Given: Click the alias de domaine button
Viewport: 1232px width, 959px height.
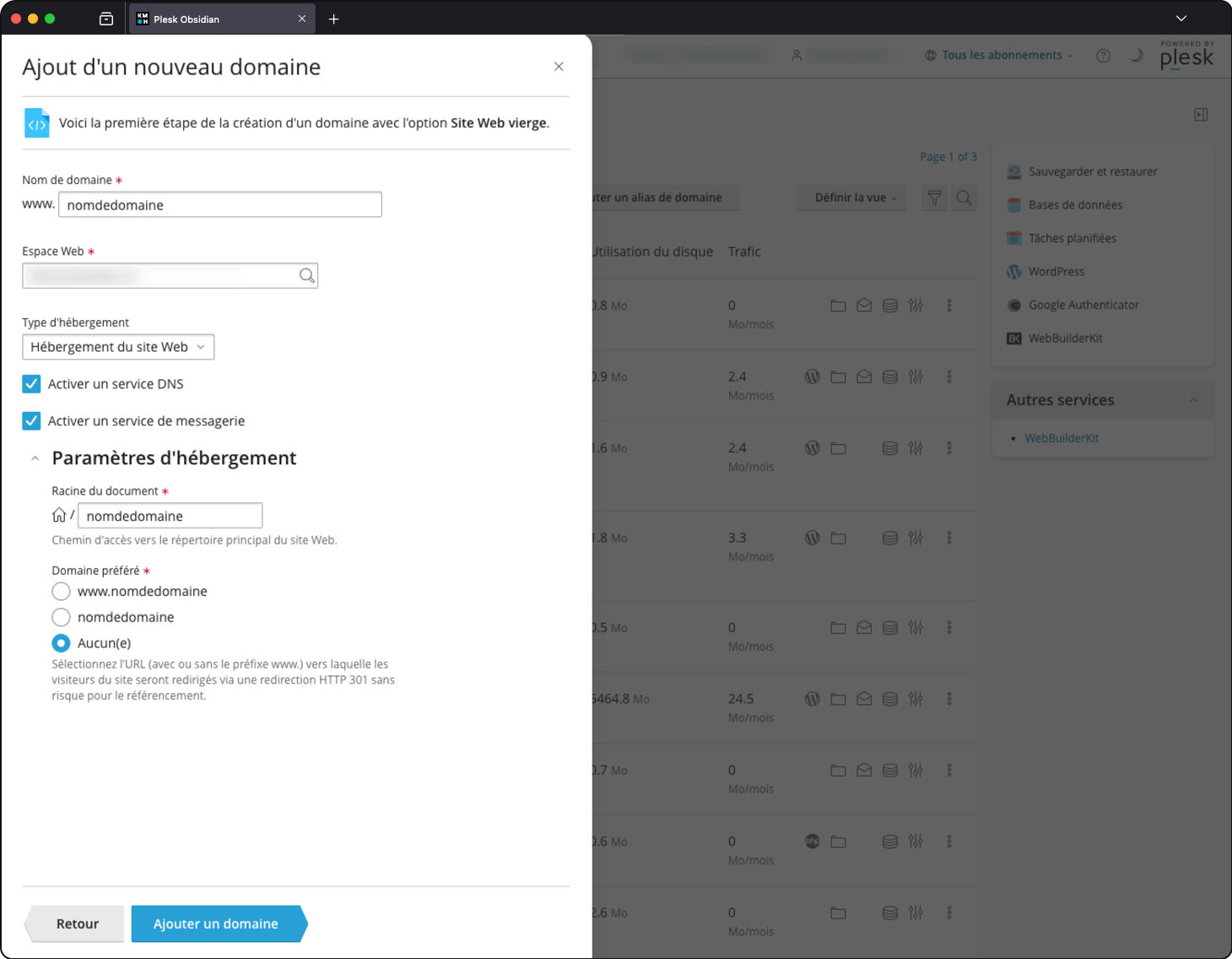Looking at the screenshot, I should point(666,198).
